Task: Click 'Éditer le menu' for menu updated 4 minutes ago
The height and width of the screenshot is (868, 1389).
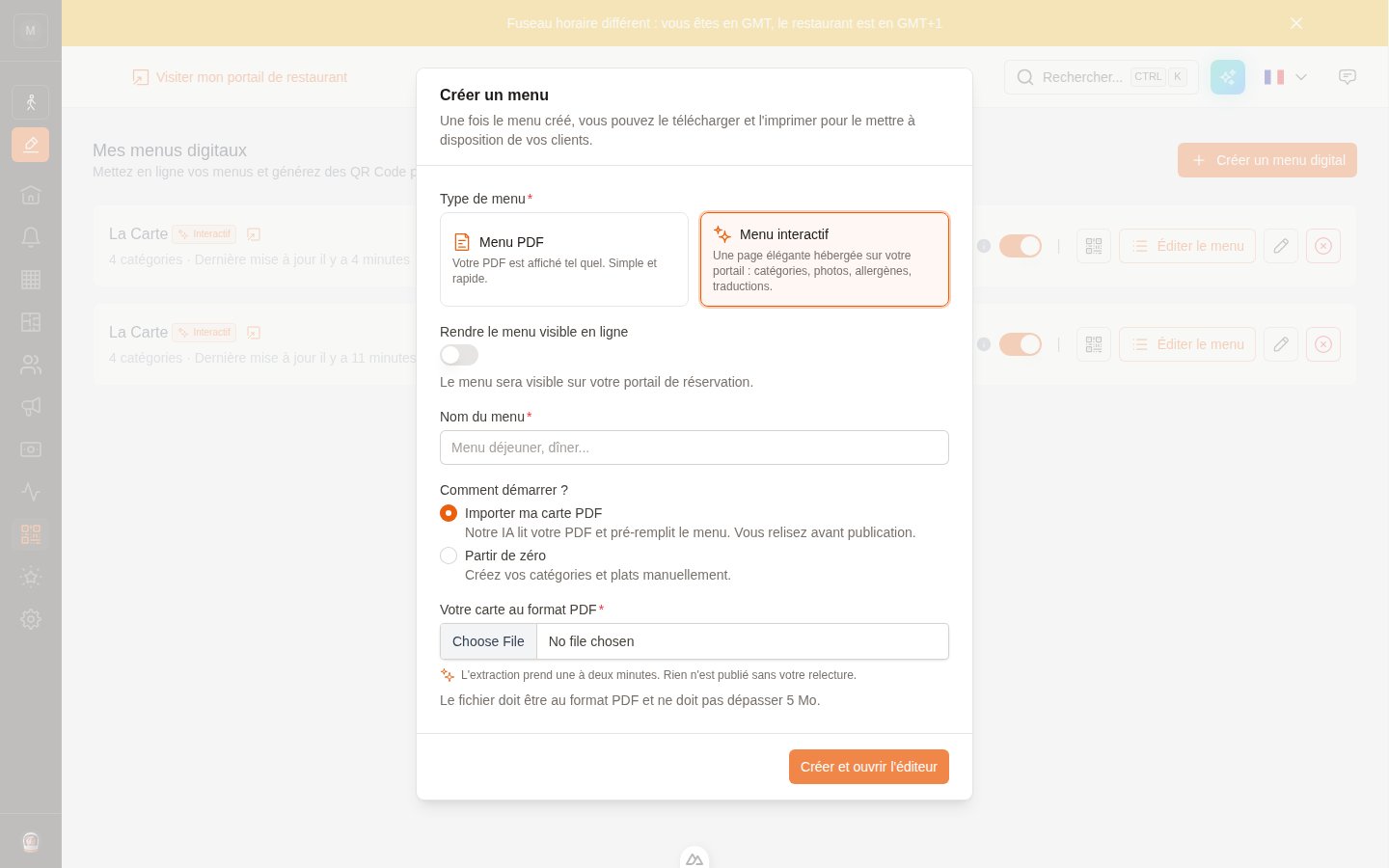Action: tap(1187, 246)
